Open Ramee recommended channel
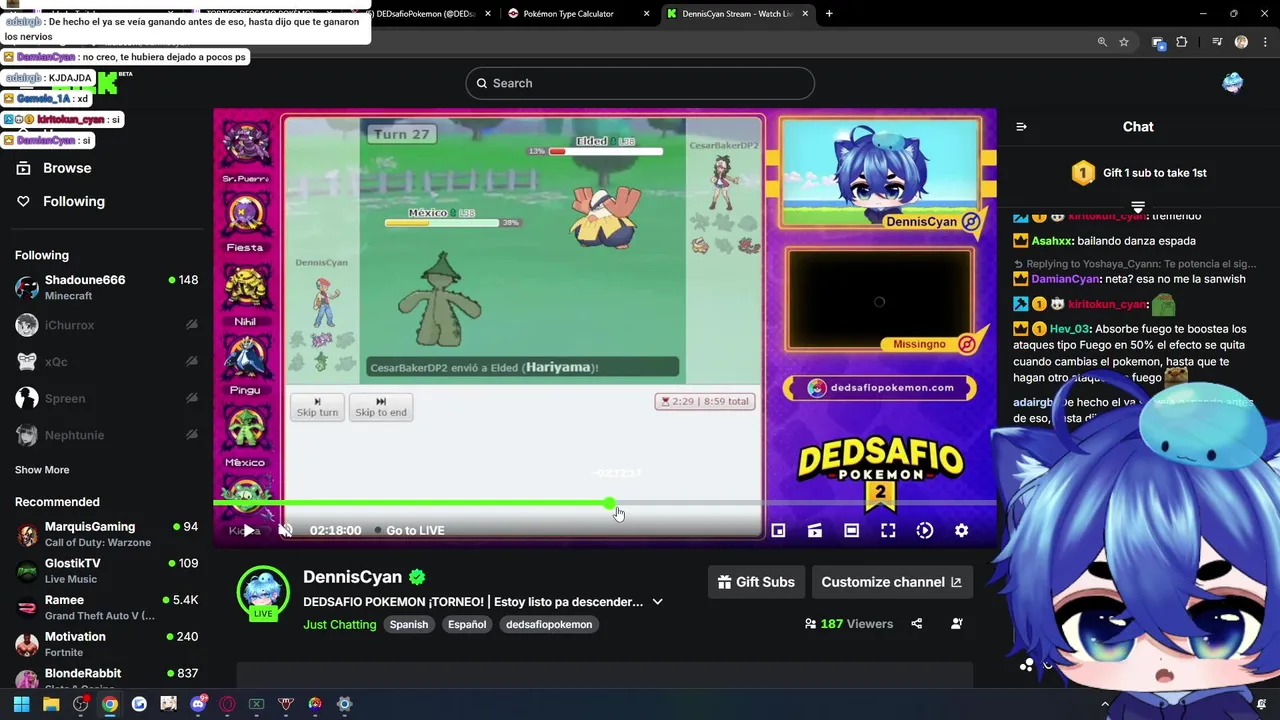Viewport: 1280px width, 720px height. (x=106, y=608)
